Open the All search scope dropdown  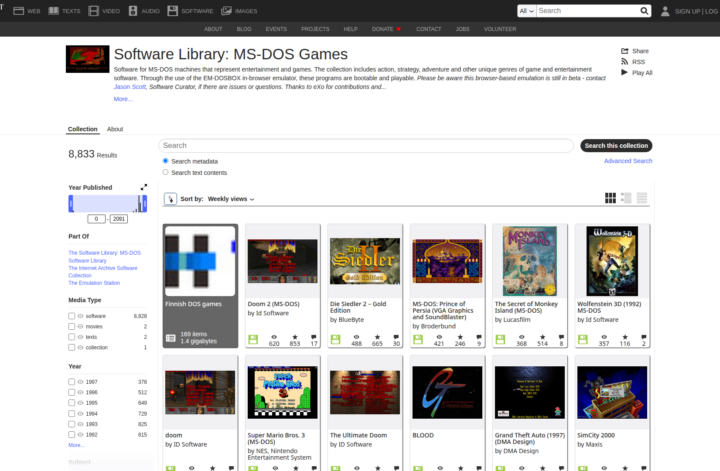tap(526, 11)
